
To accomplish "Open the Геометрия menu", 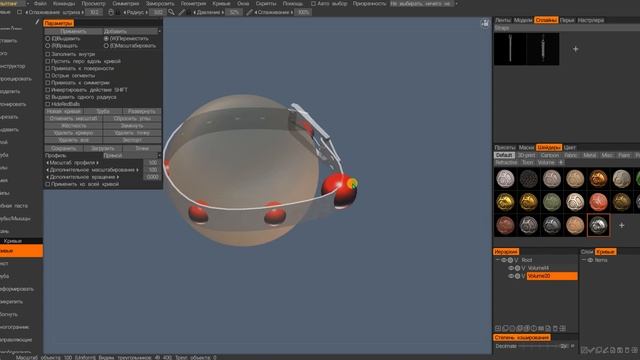I will [x=193, y=4].
